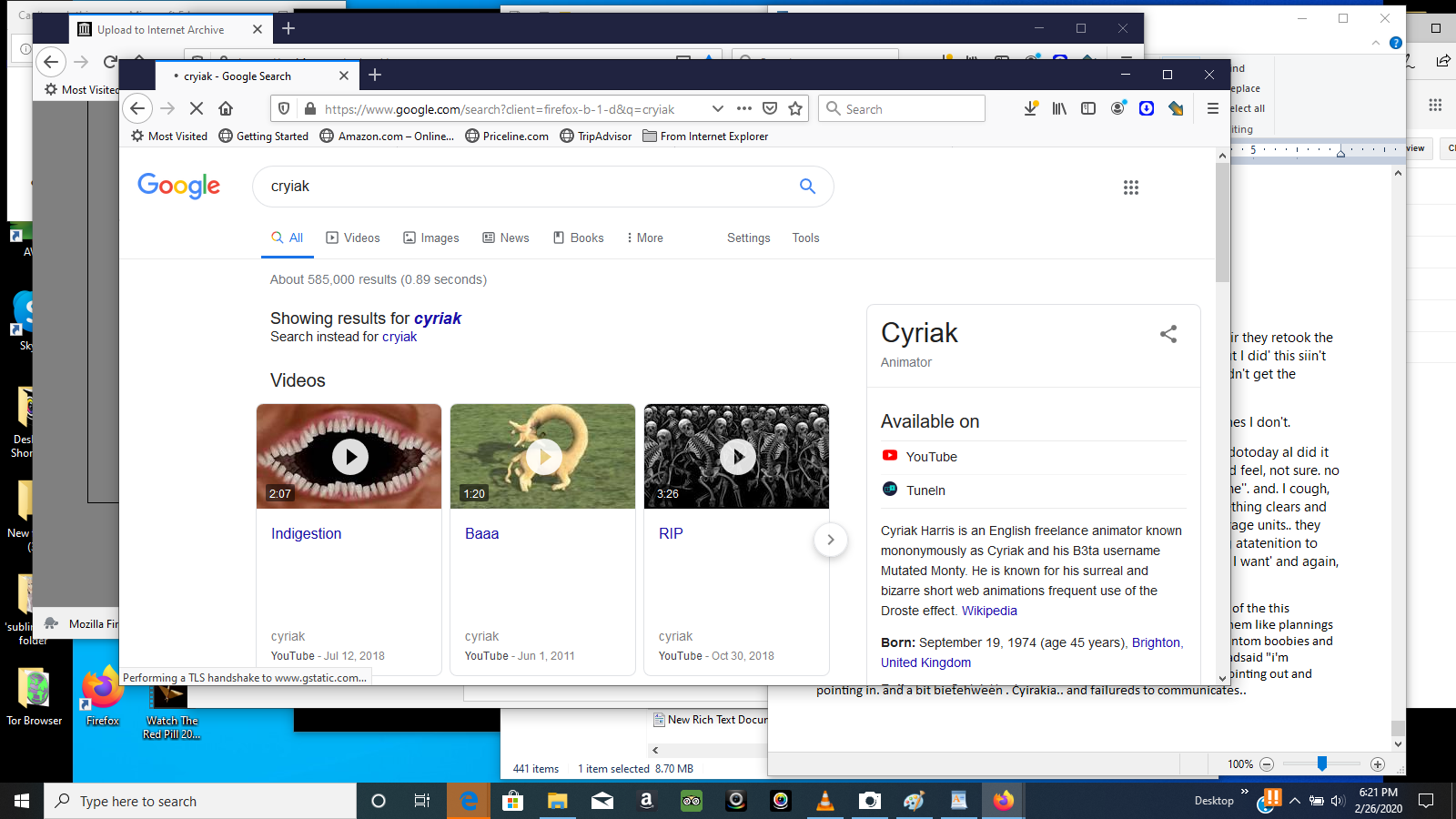Open help in the document editor window
The image size is (1456, 819).
[x=1396, y=42]
